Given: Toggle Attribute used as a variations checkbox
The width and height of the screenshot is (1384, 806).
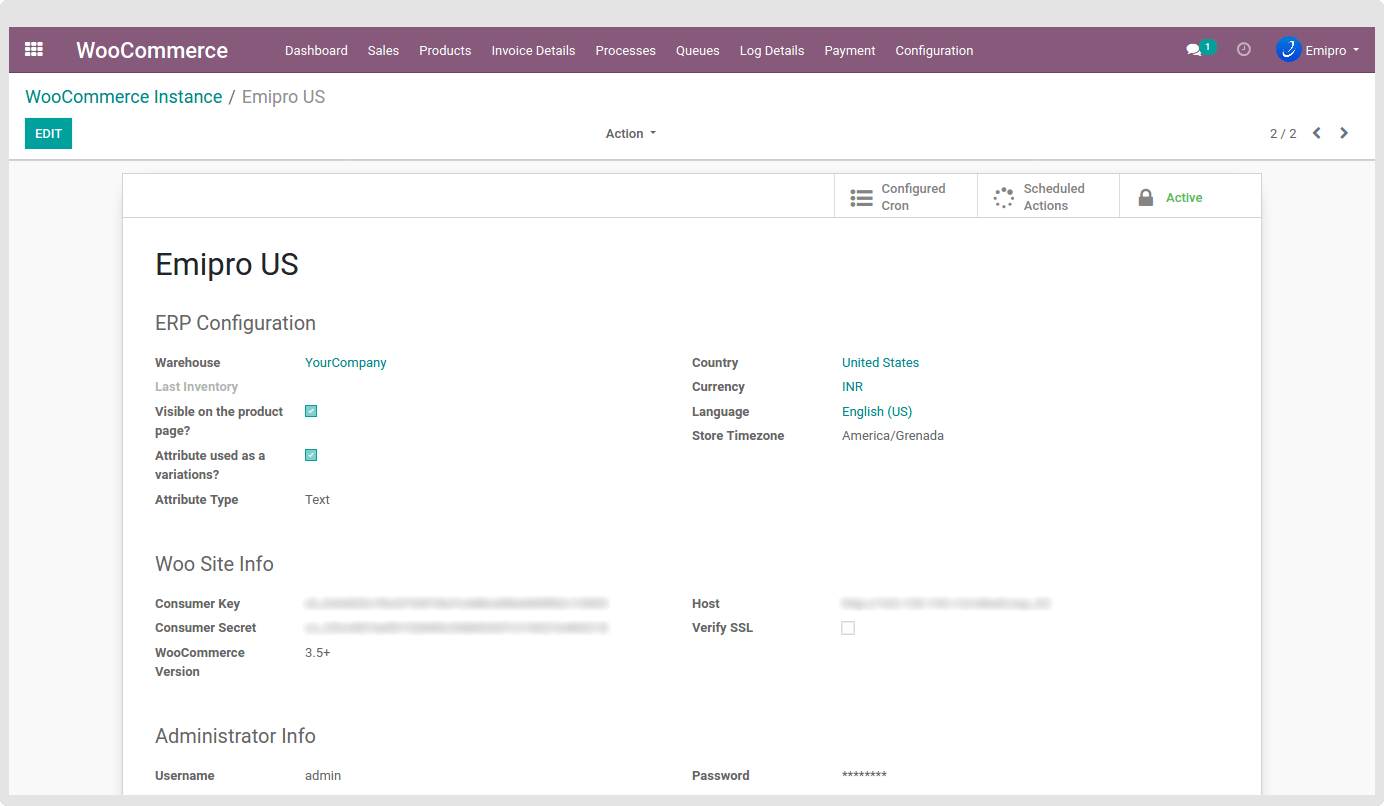Looking at the screenshot, I should 311,455.
